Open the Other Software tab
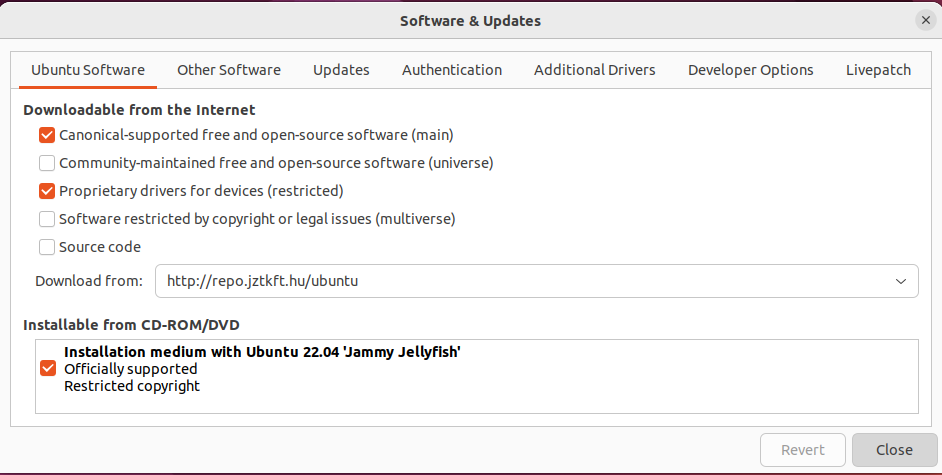The width and height of the screenshot is (942, 475). click(x=229, y=70)
